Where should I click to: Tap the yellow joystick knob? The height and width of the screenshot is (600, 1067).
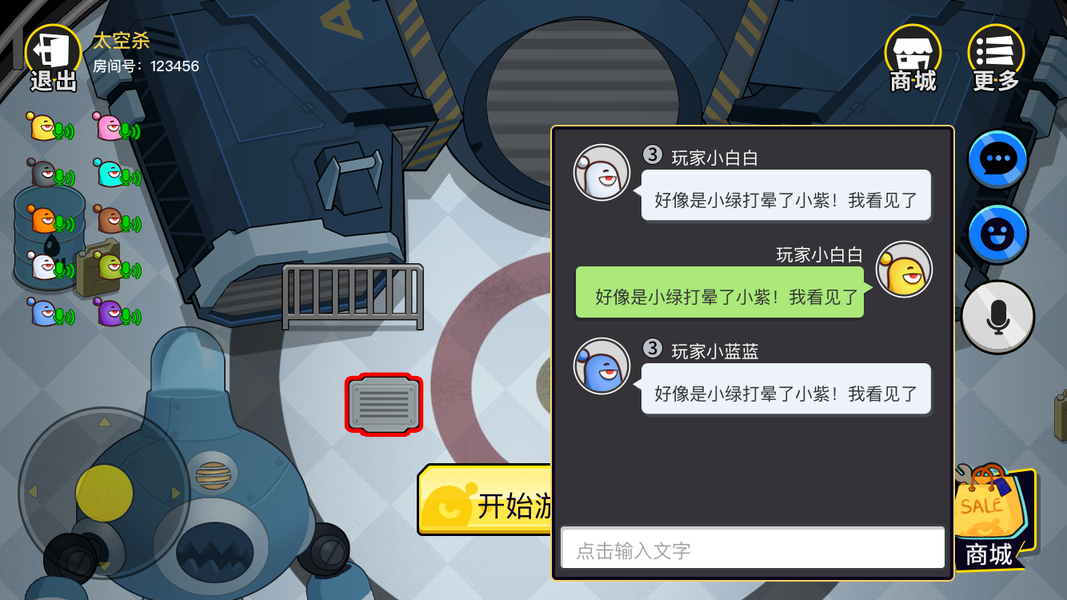coord(104,493)
